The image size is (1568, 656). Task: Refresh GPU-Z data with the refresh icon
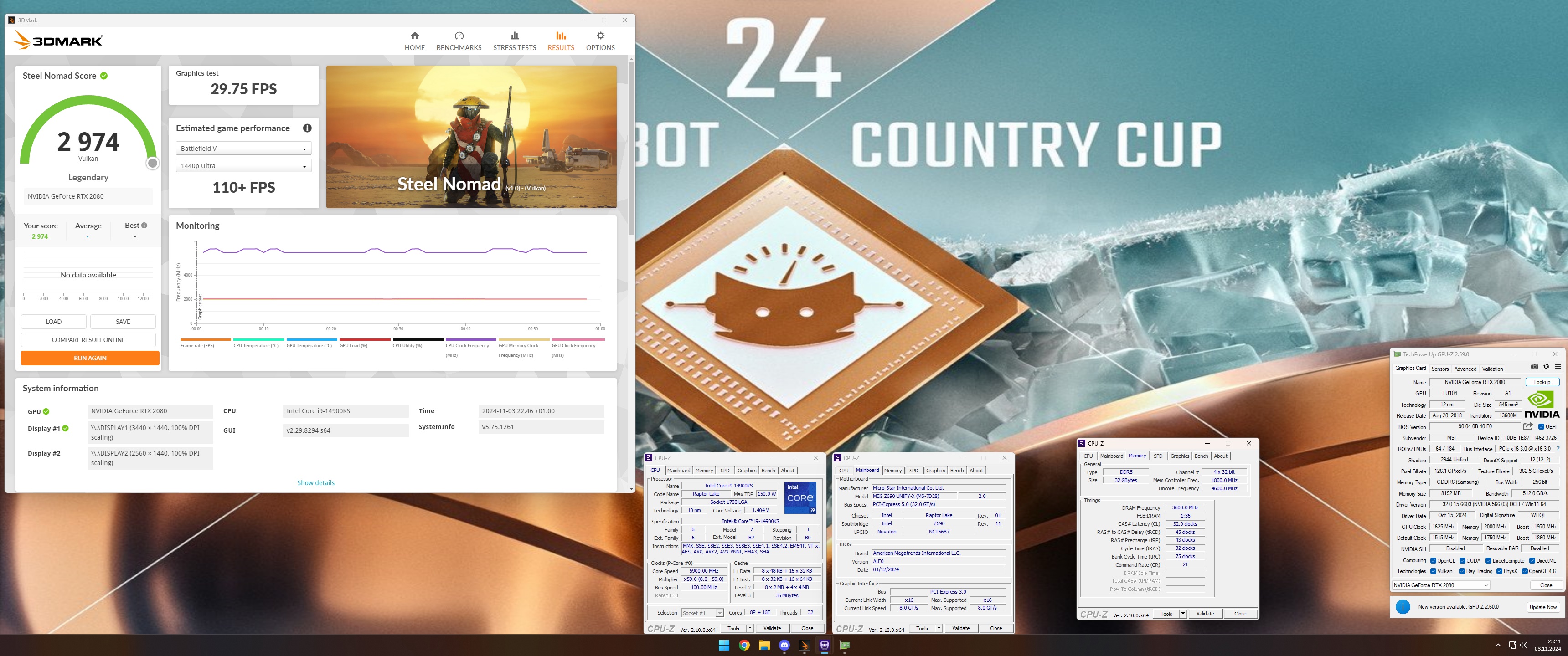pos(1546,366)
